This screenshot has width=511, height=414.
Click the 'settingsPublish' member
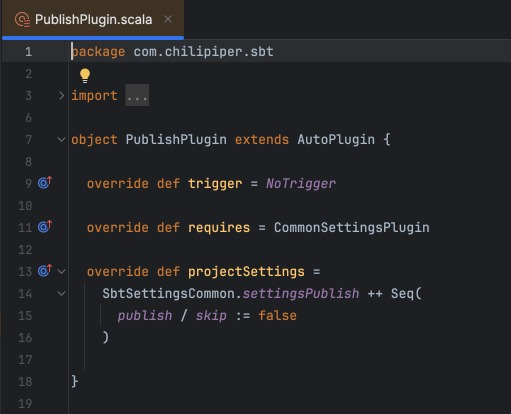coord(301,294)
